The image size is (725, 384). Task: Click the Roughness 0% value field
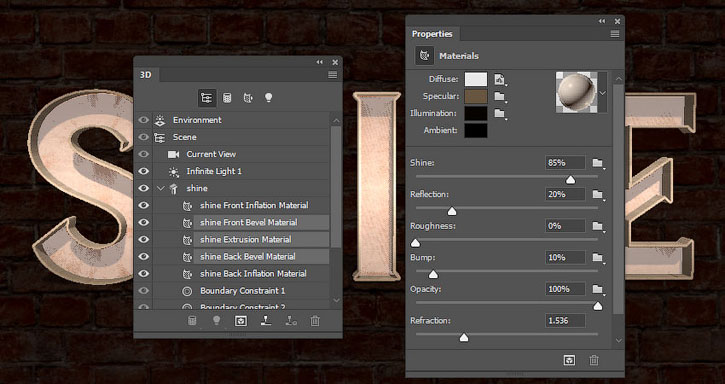pyautogui.click(x=565, y=226)
